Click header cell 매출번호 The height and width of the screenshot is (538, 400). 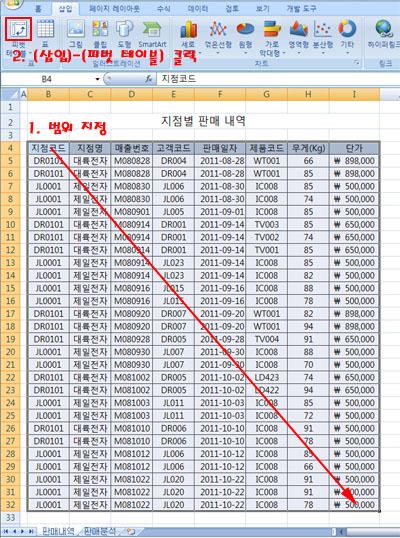tap(132, 148)
